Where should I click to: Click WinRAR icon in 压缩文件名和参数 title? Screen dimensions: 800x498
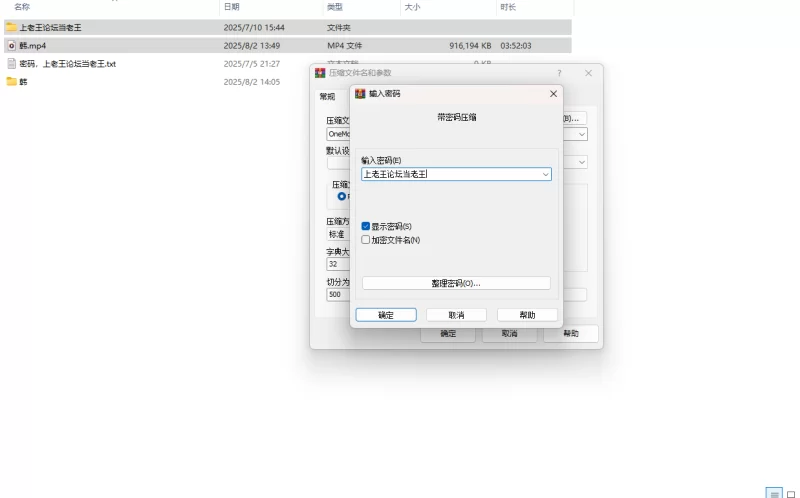coord(320,72)
